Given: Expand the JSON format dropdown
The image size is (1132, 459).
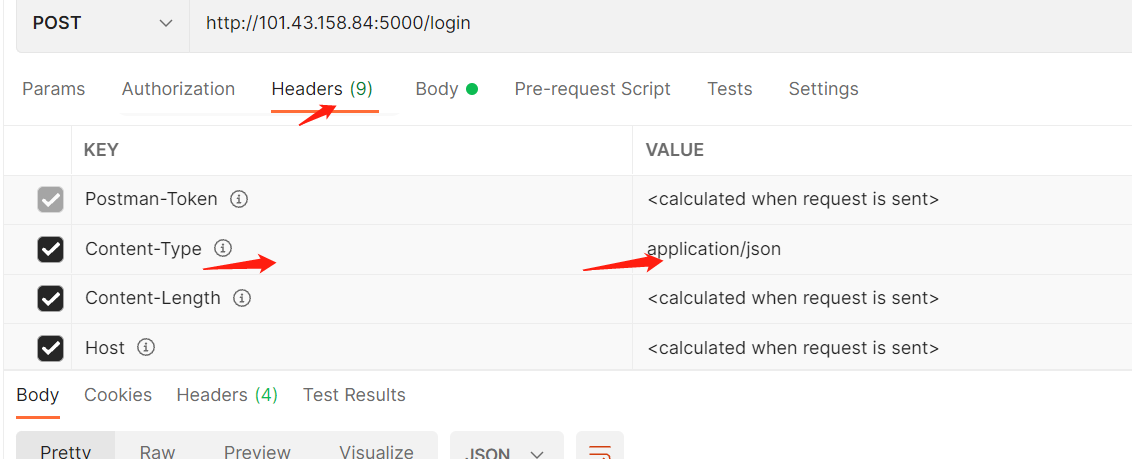Looking at the screenshot, I should (505, 451).
